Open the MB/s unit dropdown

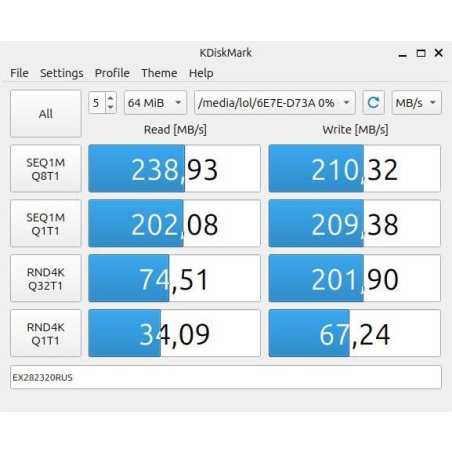pos(417,103)
